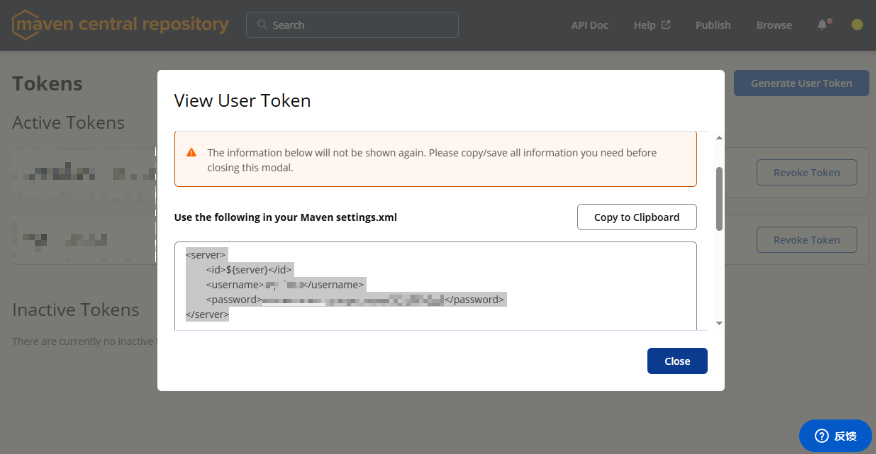Open the feedback help button
Image resolution: width=876 pixels, height=454 pixels.
pyautogui.click(x=835, y=436)
